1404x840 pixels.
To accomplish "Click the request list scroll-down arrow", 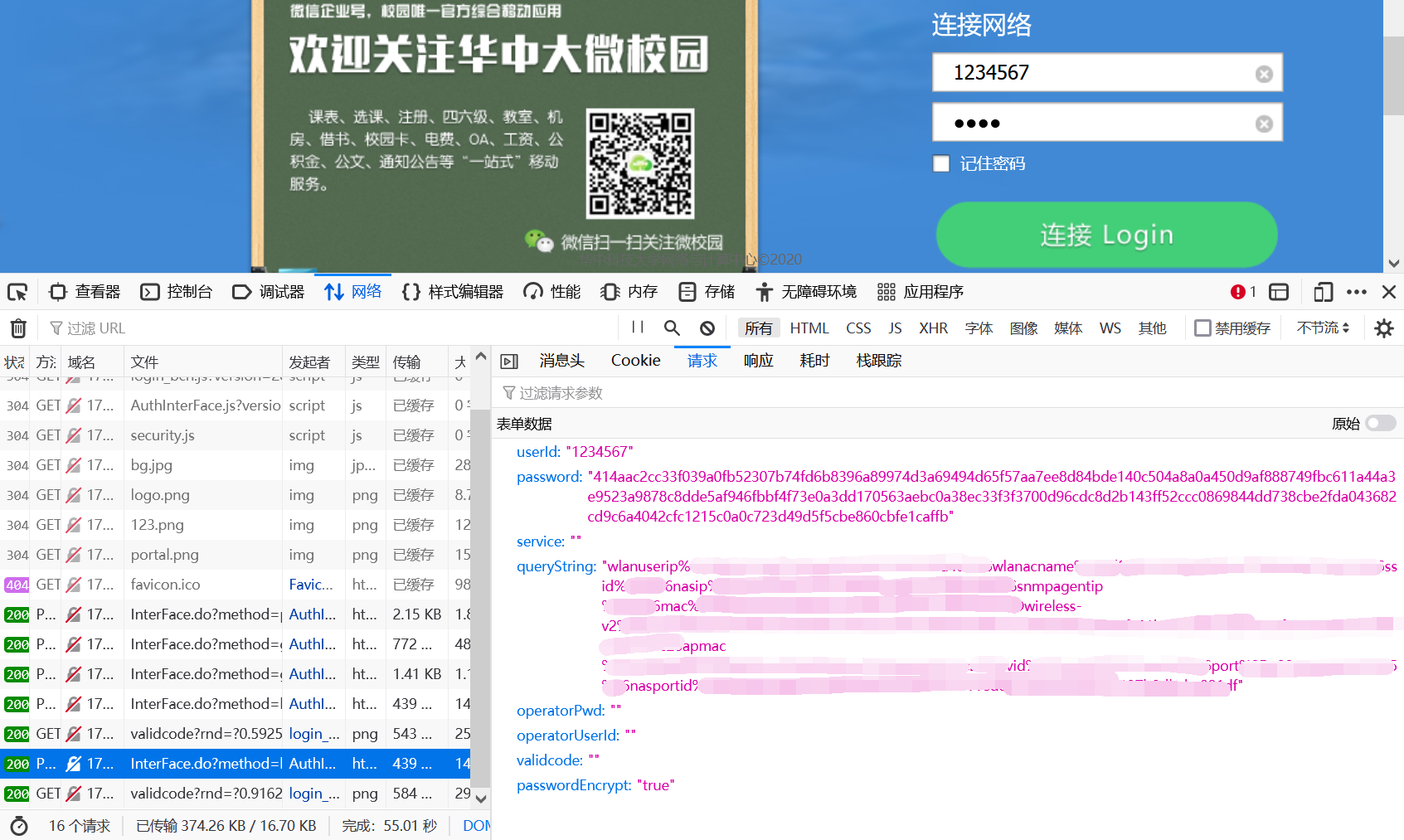I will click(x=481, y=799).
